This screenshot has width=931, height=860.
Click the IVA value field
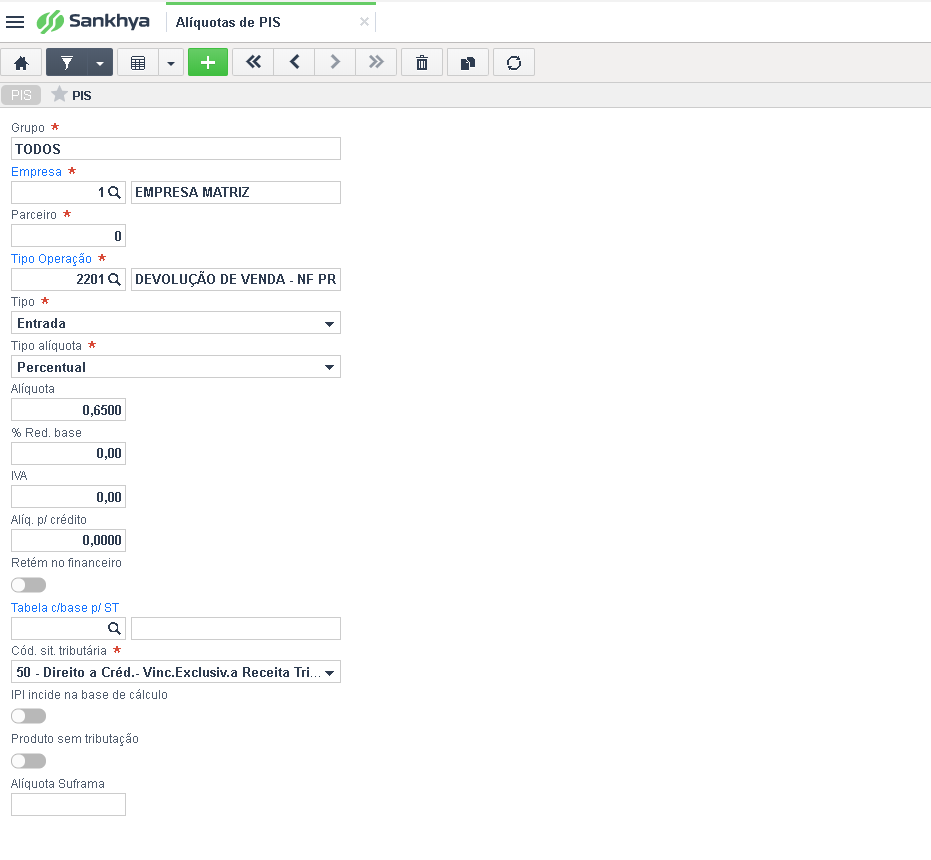(68, 497)
